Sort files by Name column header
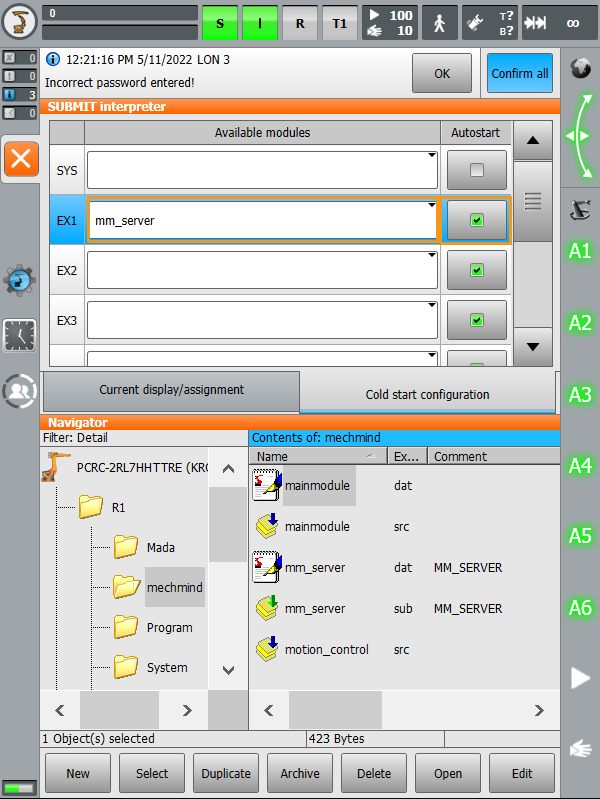The image size is (600, 799). 319,457
